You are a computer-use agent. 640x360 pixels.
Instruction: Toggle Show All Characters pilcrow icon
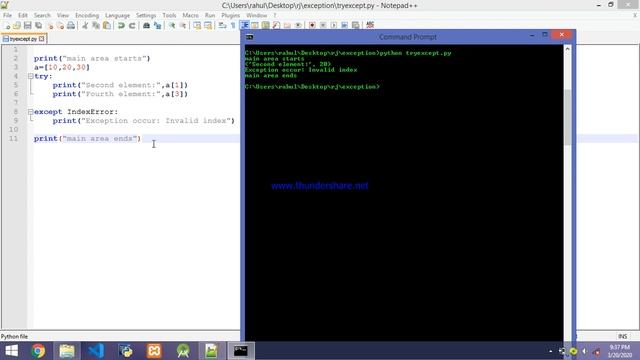tap(233, 25)
